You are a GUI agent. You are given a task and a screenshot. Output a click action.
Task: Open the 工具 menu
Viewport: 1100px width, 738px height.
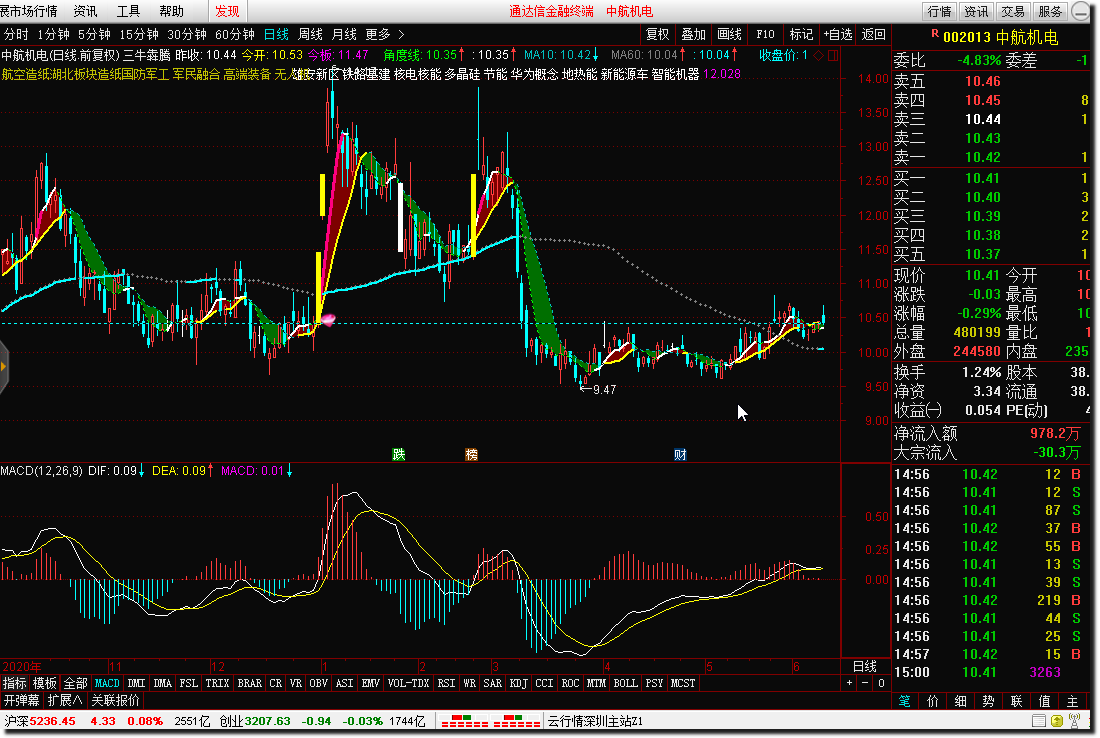tap(128, 11)
